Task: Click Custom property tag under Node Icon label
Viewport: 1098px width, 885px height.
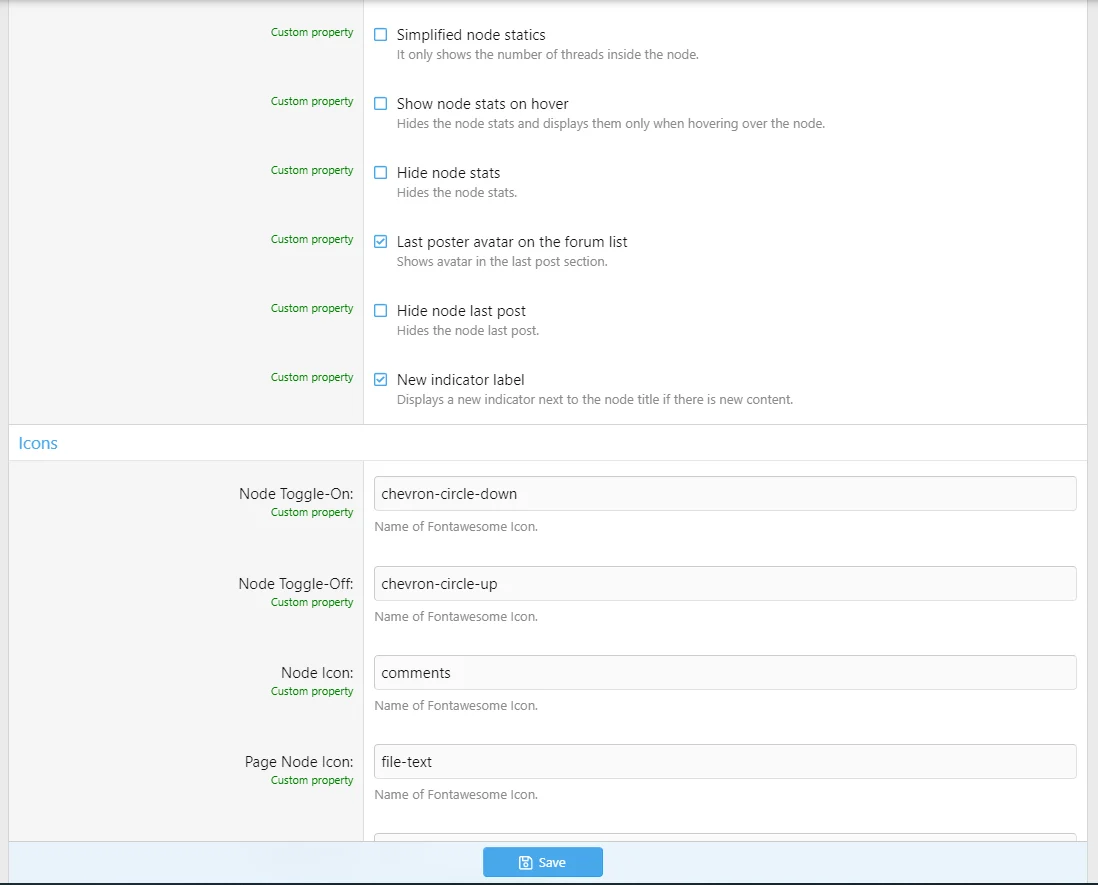Action: point(312,691)
